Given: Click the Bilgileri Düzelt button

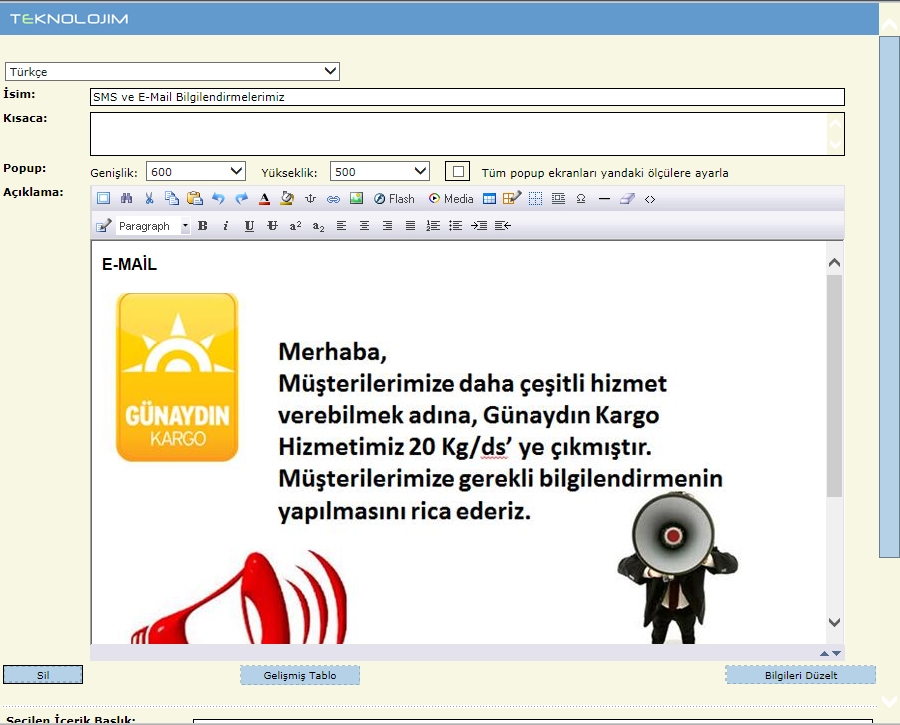Looking at the screenshot, I should click(x=801, y=675).
